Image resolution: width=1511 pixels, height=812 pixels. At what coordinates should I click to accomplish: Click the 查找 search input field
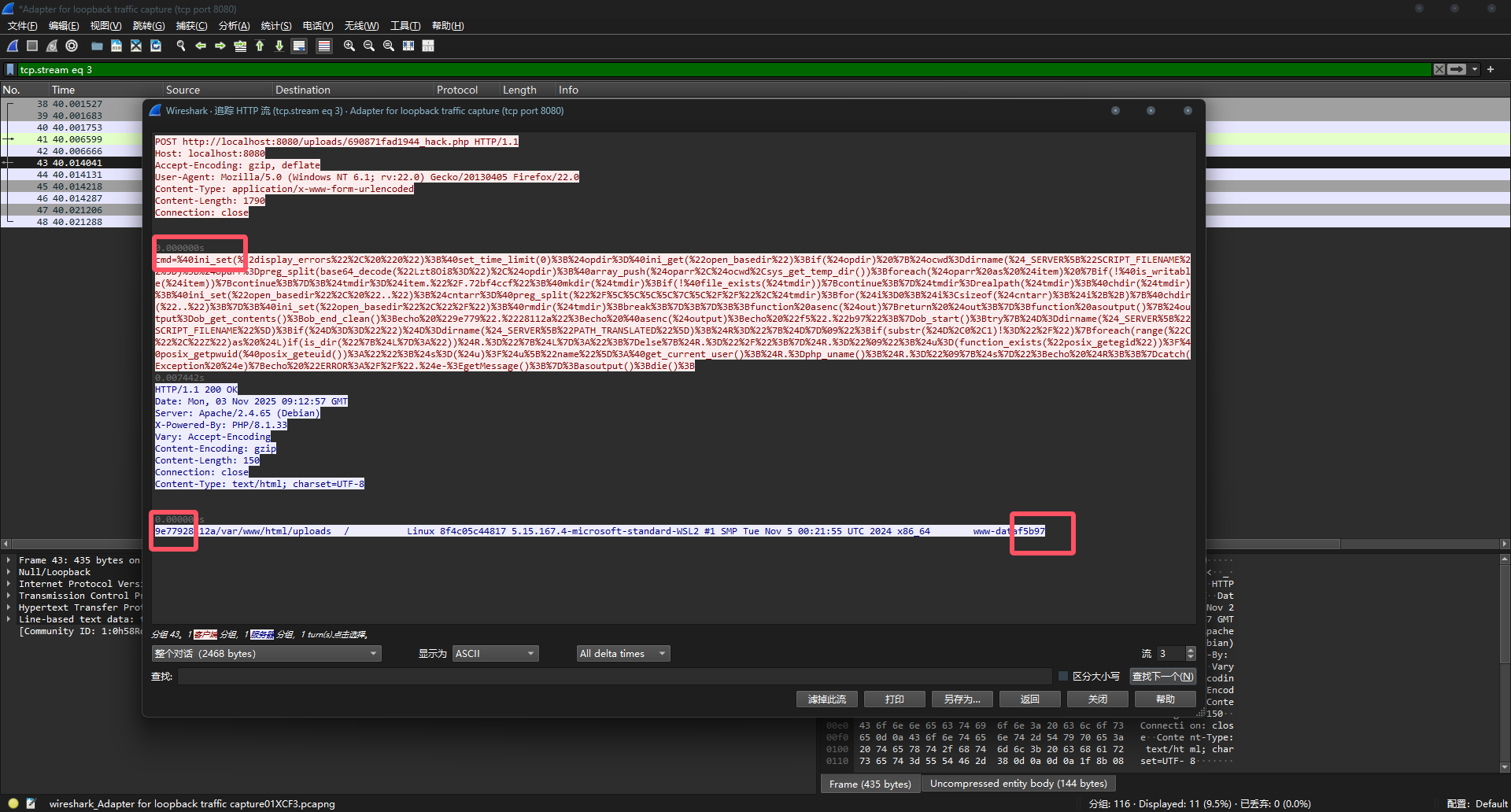click(x=614, y=677)
